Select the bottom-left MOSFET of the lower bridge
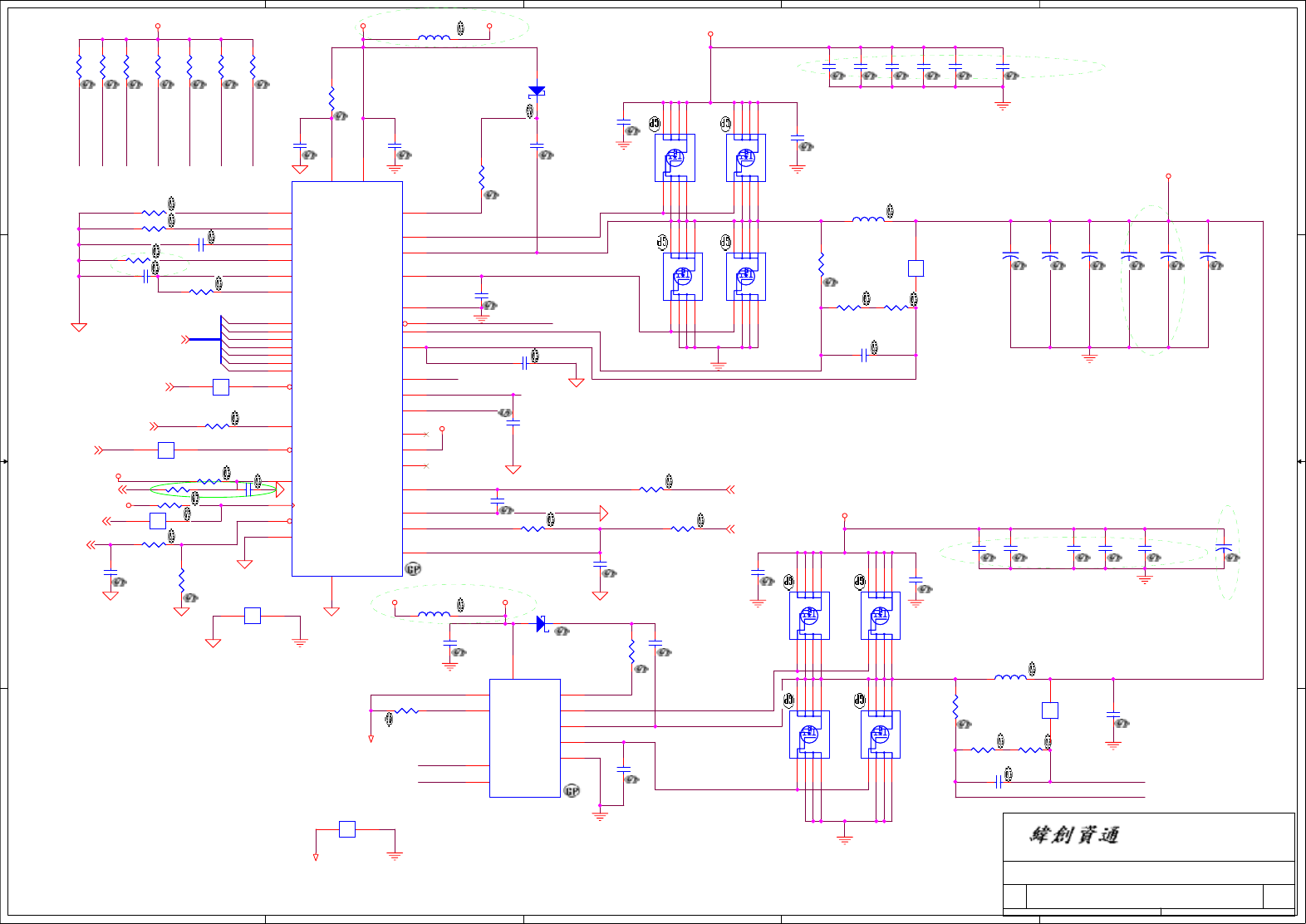The height and width of the screenshot is (924, 1306). pyautogui.click(x=809, y=735)
